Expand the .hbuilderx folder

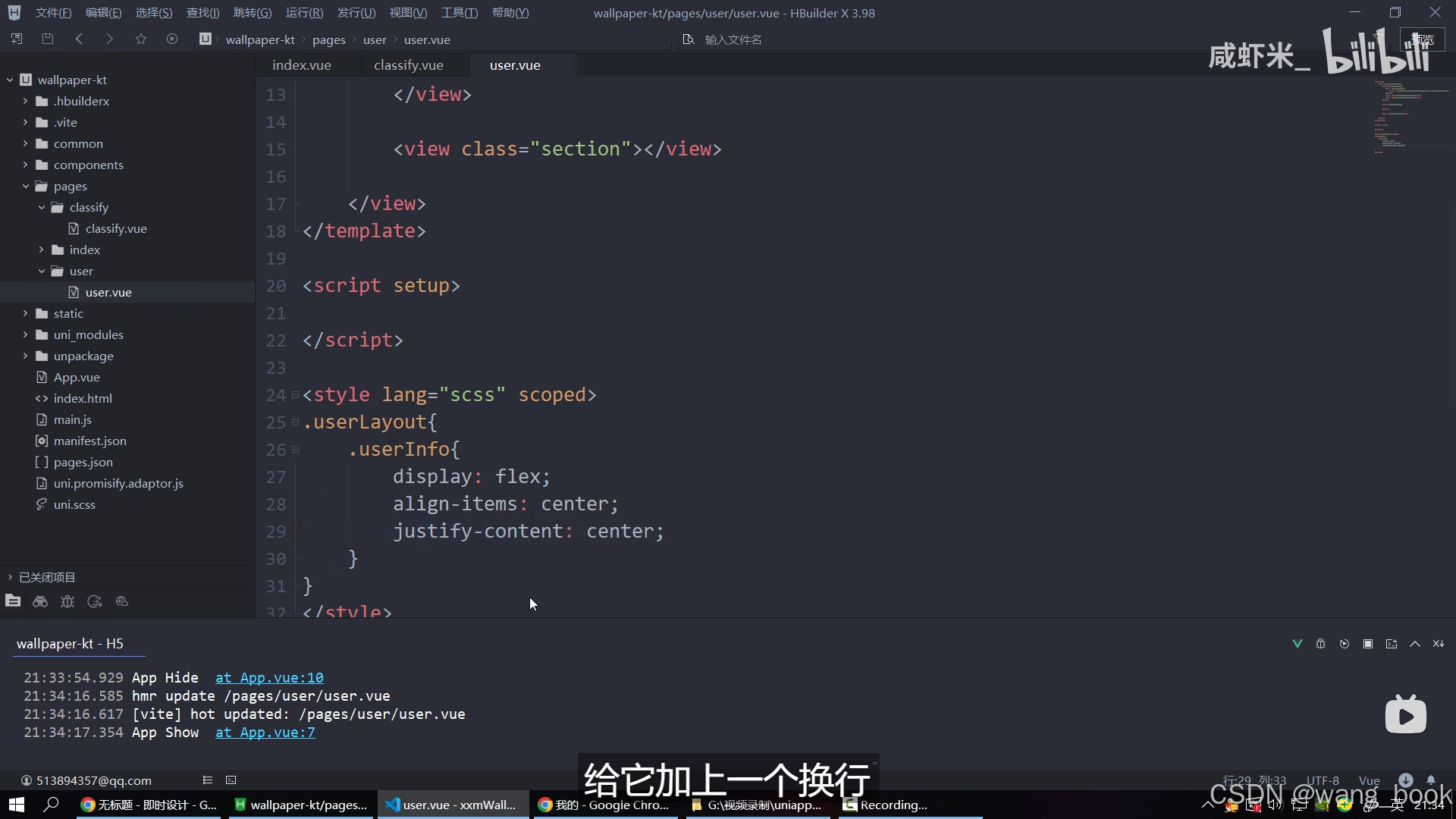[x=25, y=101]
